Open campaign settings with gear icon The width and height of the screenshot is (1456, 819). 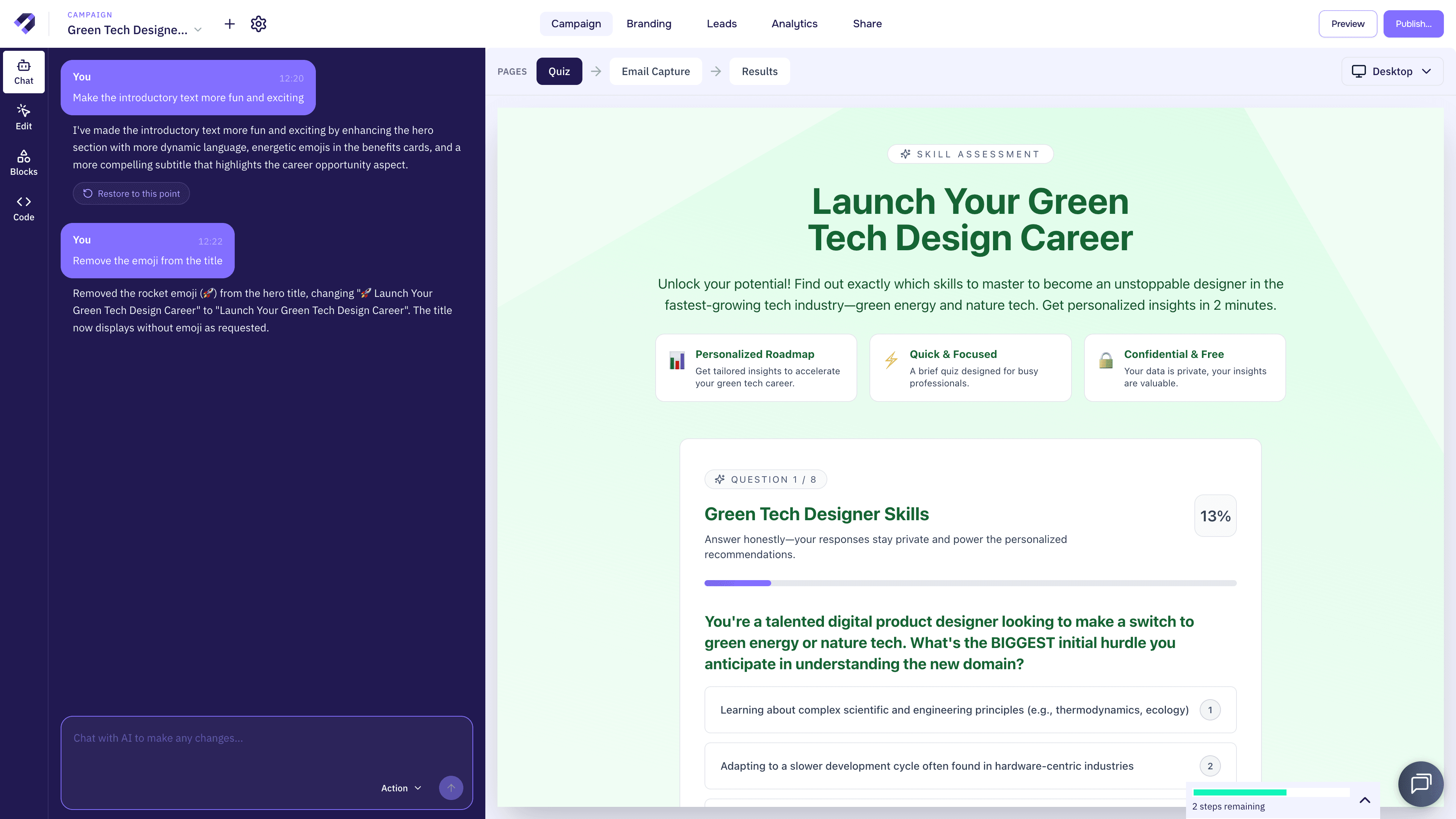click(x=258, y=24)
